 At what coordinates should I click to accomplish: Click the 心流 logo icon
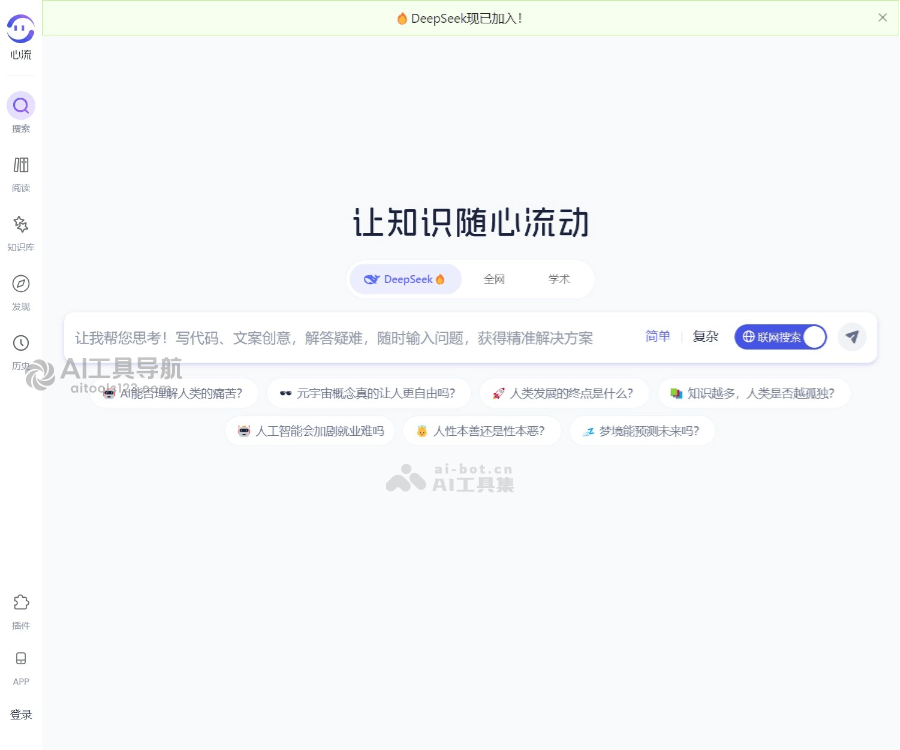(21, 29)
